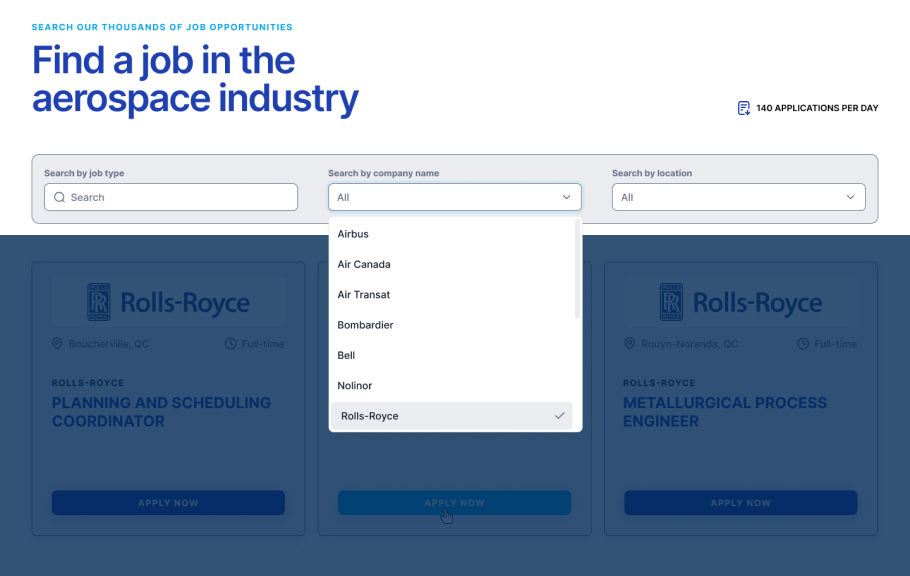
Task: Click the Boucherville location pin icon
Action: pos(57,344)
